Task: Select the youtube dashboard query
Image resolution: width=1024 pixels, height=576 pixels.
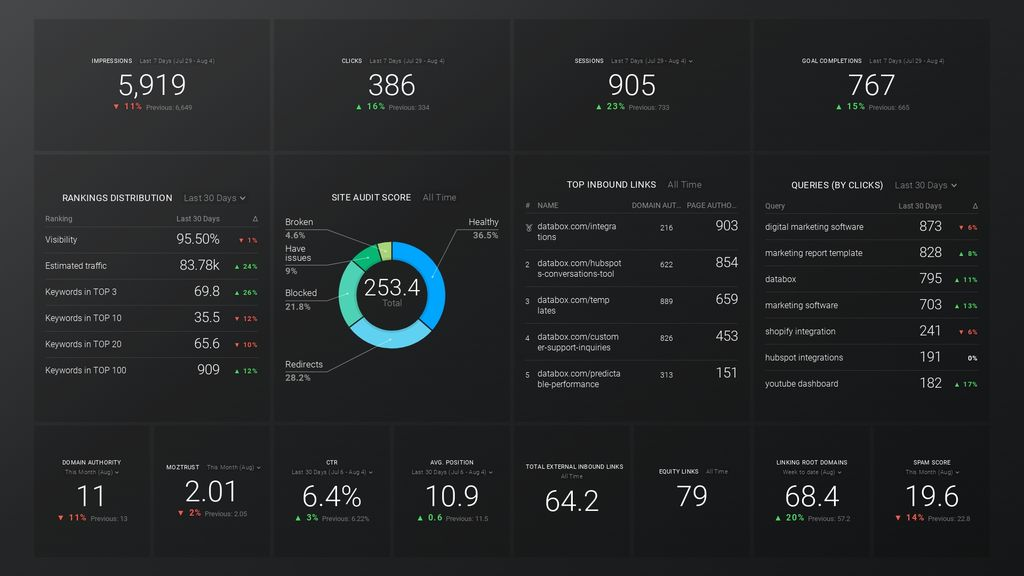Action: [x=871, y=383]
